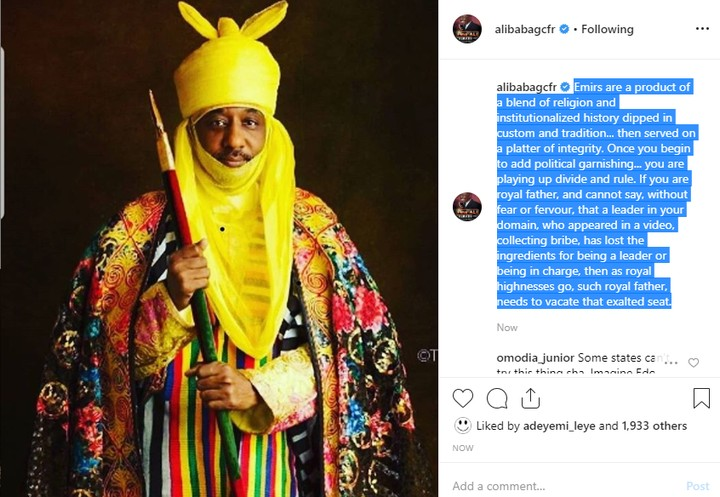Screen dimensions: 720x497
Task: Open the three-dot more options menu
Action: [x=701, y=30]
